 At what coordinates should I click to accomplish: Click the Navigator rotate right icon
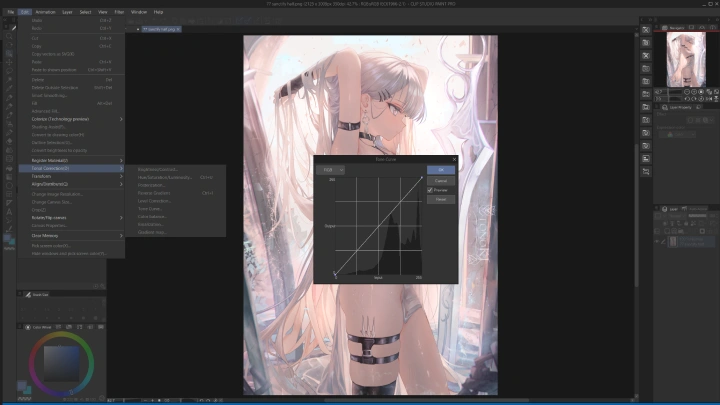(x=694, y=99)
